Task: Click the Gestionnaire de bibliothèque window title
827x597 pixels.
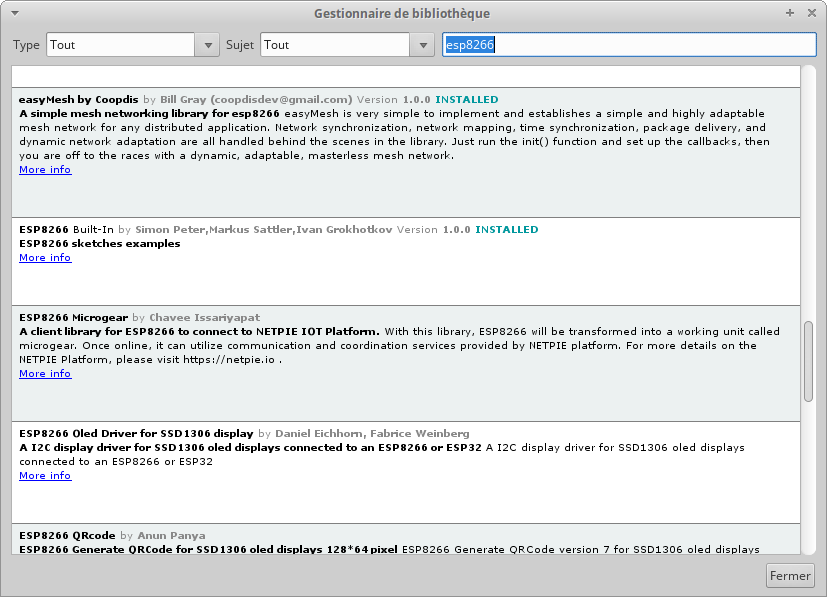Action: click(x=402, y=13)
